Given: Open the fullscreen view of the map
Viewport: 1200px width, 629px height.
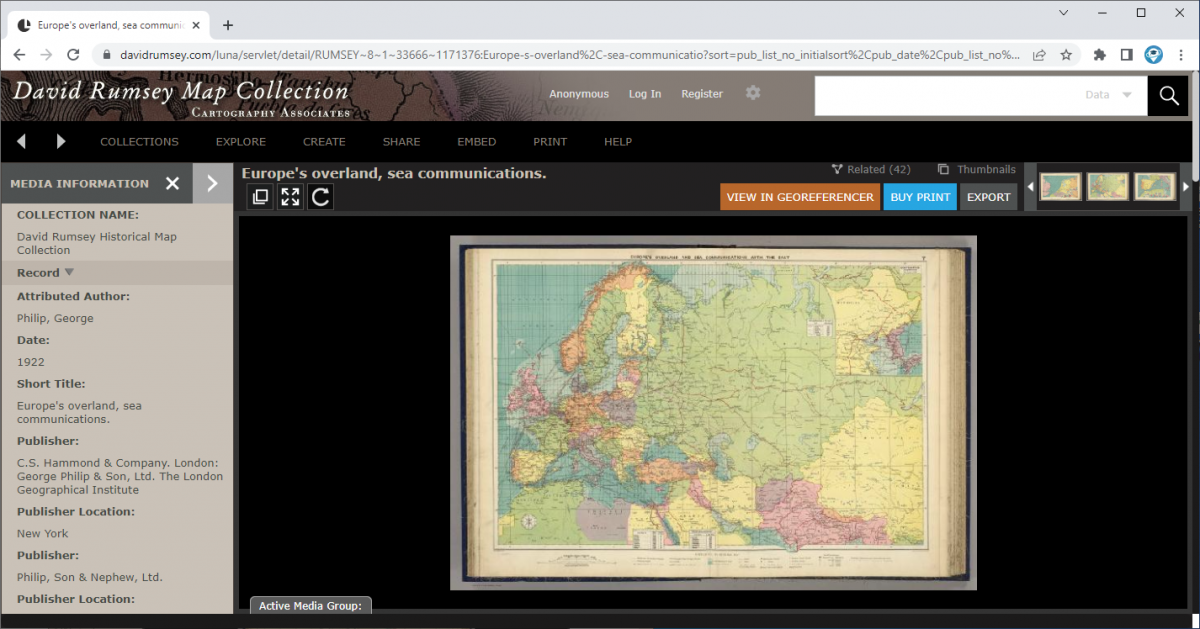Looking at the screenshot, I should pos(290,196).
